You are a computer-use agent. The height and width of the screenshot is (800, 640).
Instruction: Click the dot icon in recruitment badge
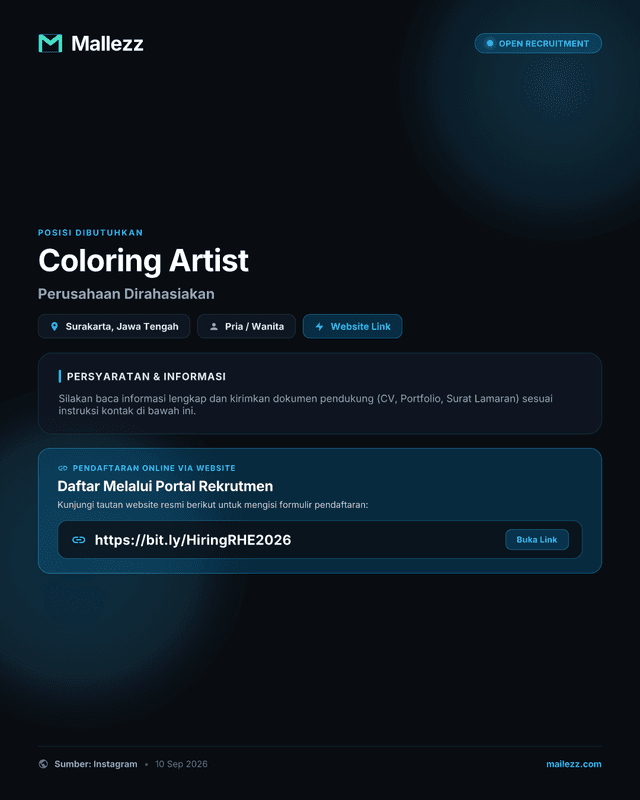pos(489,43)
